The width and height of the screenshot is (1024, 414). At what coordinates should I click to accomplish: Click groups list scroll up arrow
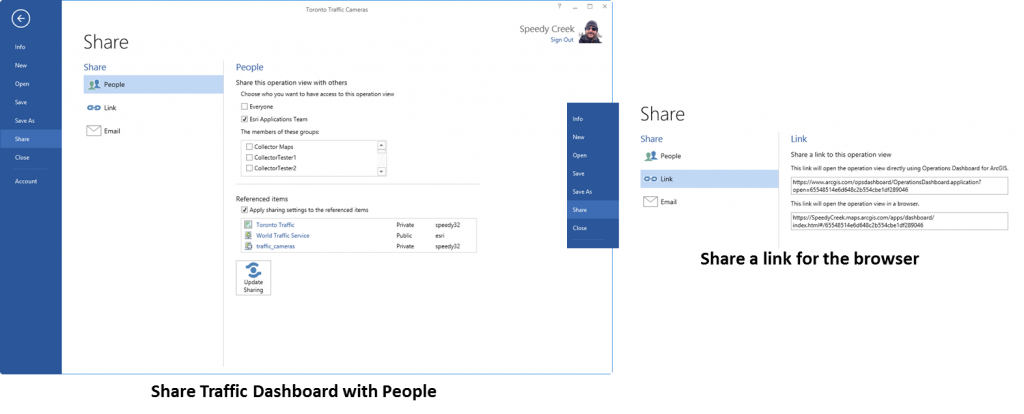(x=381, y=146)
